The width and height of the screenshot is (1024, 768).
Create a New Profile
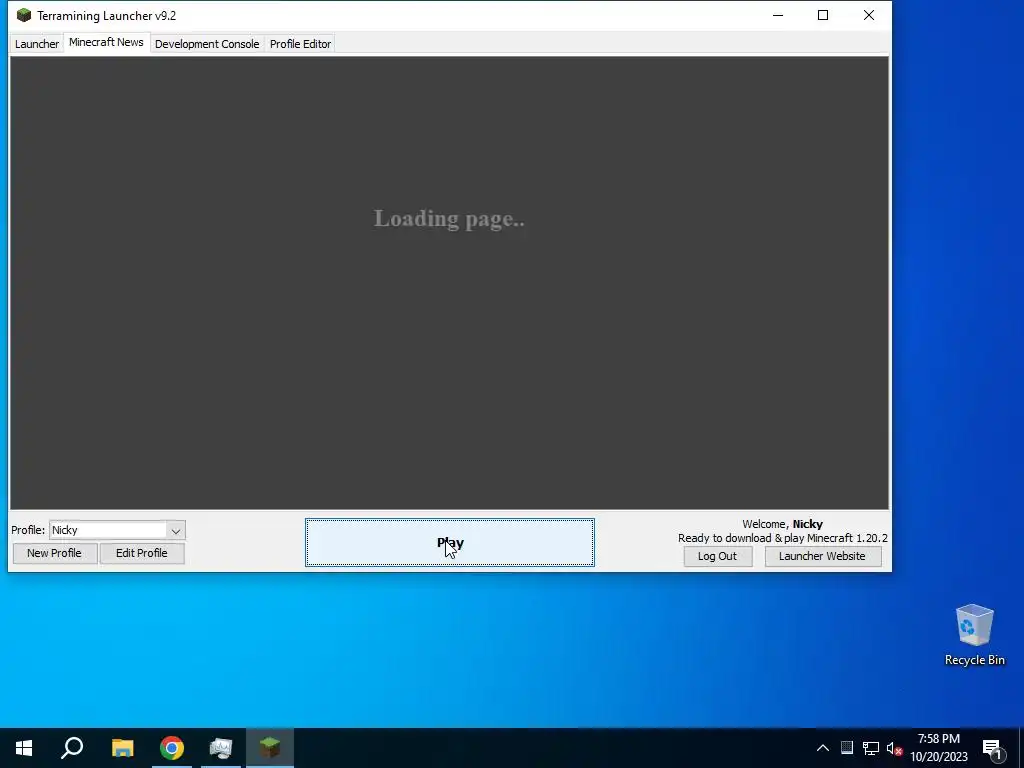54,553
